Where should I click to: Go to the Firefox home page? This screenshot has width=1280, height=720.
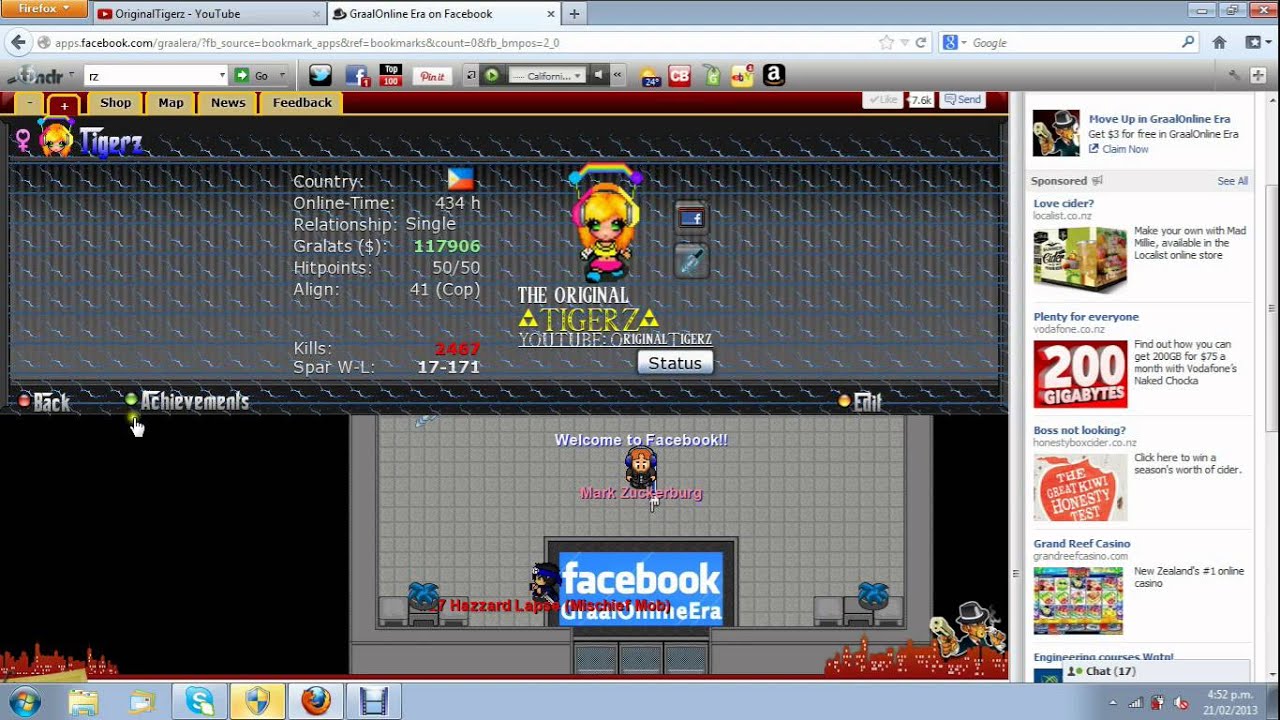(1219, 42)
